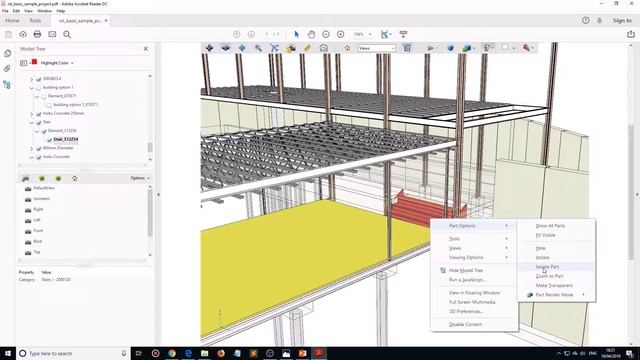Expand Insitu Concrete 250mm node
The width and height of the screenshot is (640, 360).
click(x=31, y=113)
